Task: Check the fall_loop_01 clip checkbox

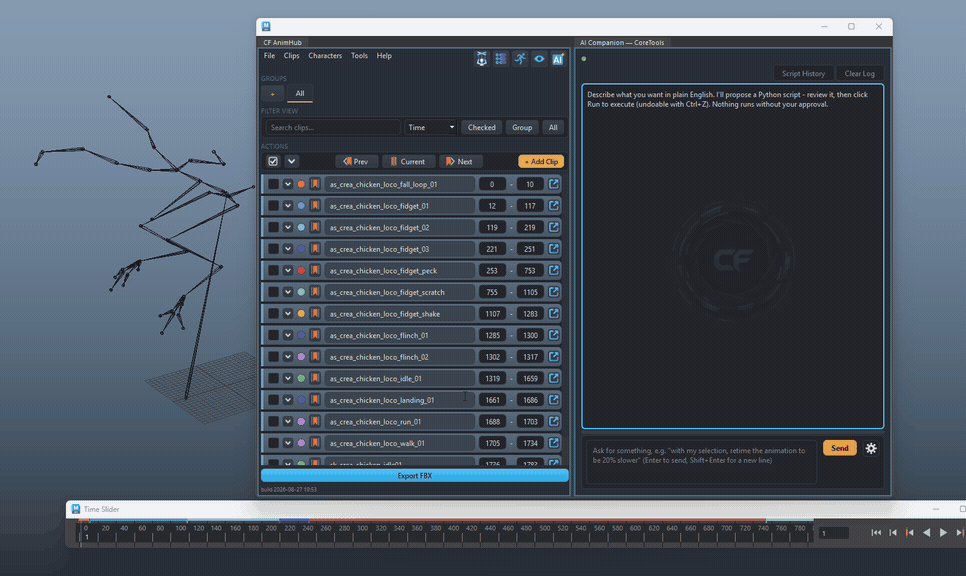Action: click(x=273, y=184)
